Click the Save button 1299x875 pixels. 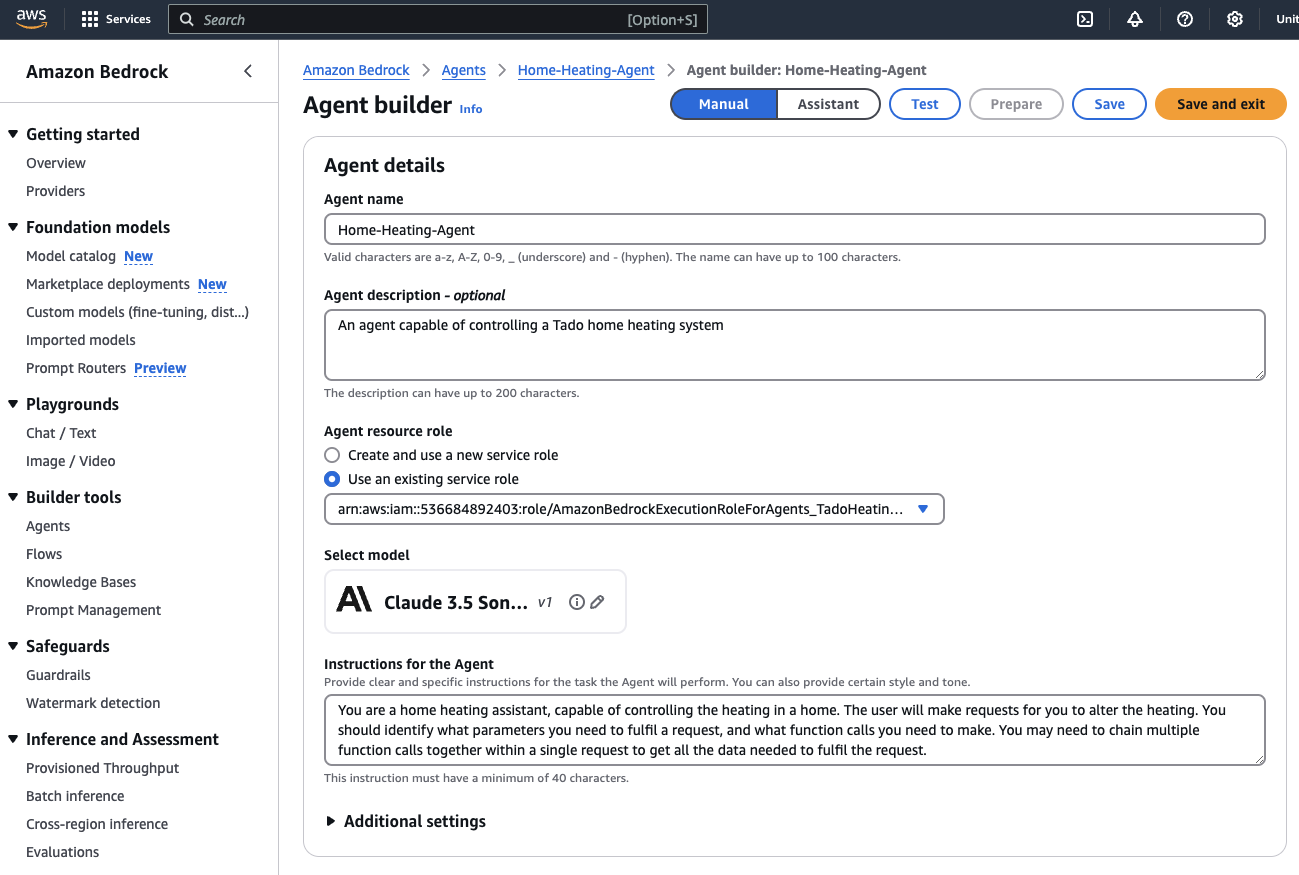[x=1109, y=104]
